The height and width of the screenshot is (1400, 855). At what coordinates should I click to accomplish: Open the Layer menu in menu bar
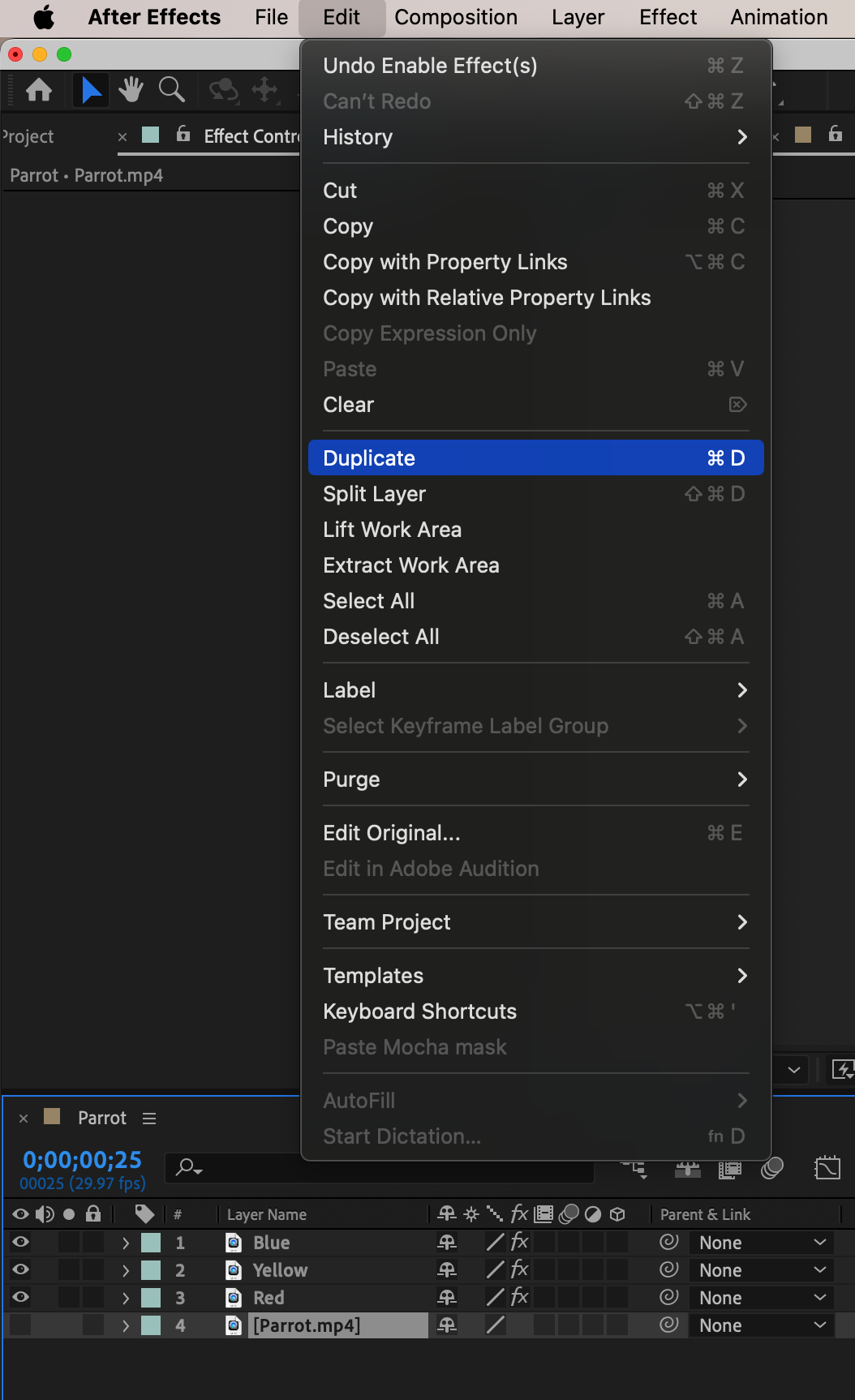tap(578, 17)
